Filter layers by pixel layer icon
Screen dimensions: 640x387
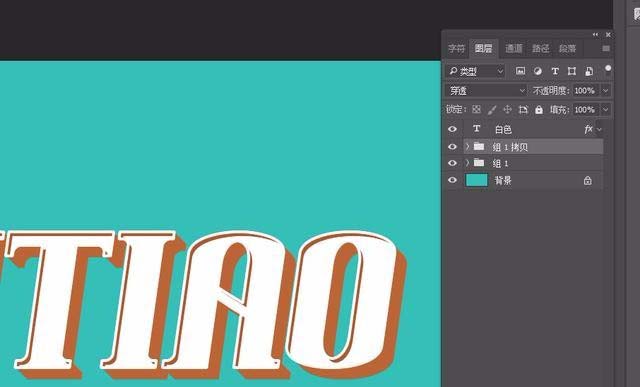520,71
